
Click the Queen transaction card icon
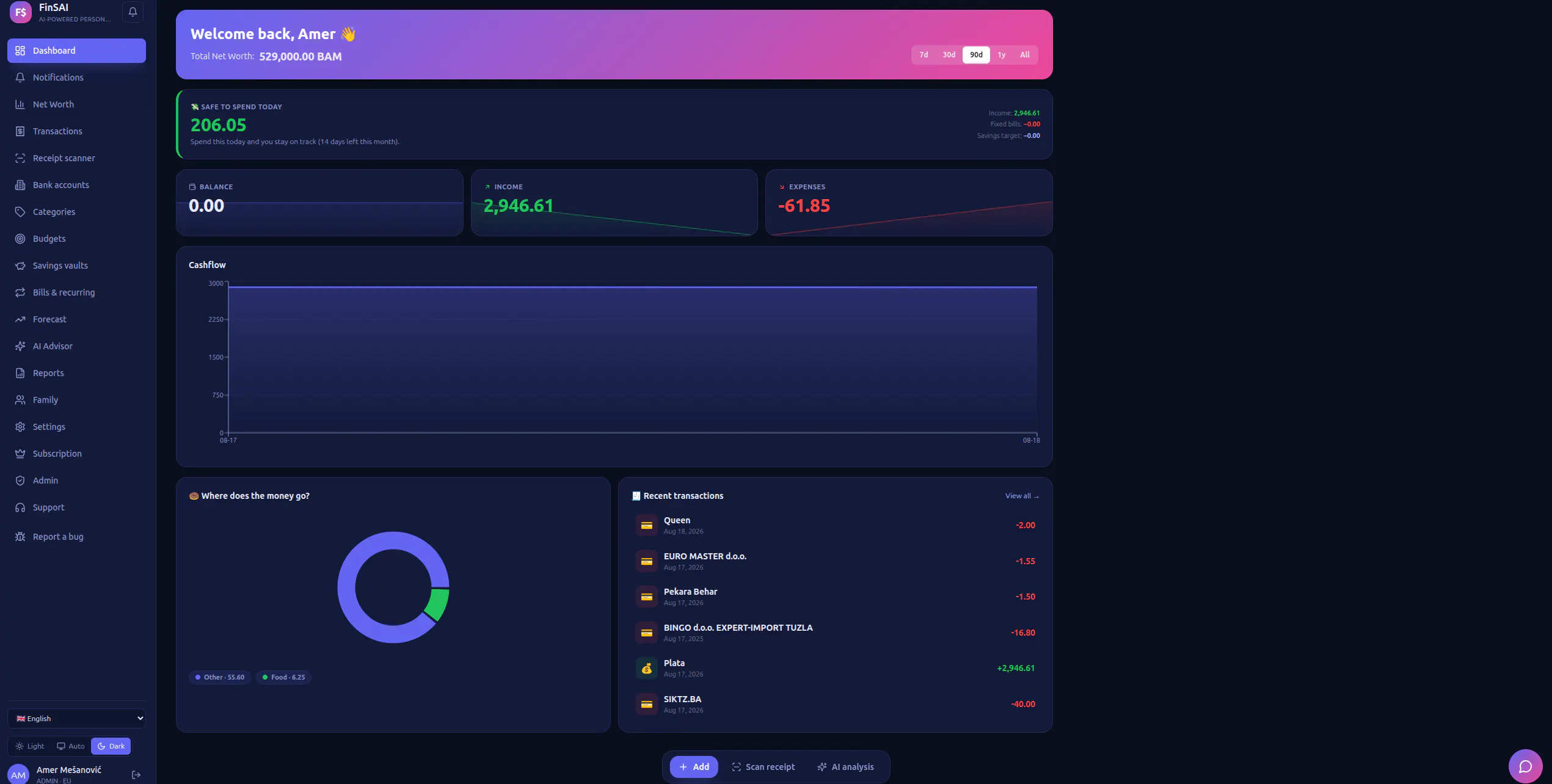[x=646, y=525]
